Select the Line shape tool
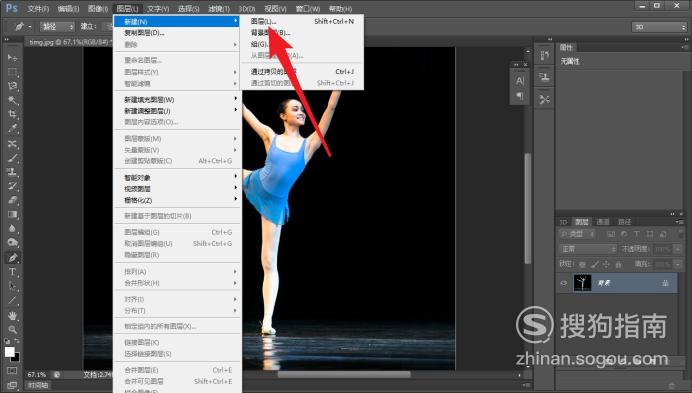Viewport: 692px width, 393px height. point(12,301)
